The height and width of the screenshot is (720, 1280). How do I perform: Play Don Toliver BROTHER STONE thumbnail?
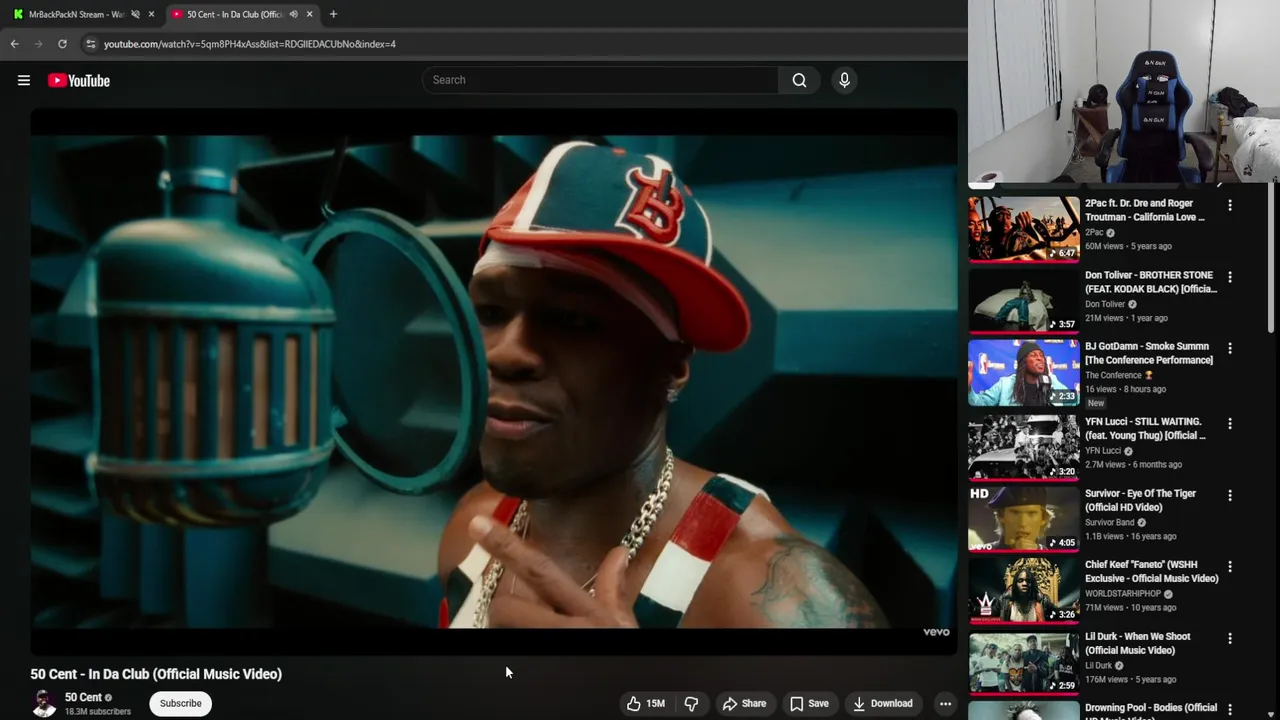point(1024,300)
